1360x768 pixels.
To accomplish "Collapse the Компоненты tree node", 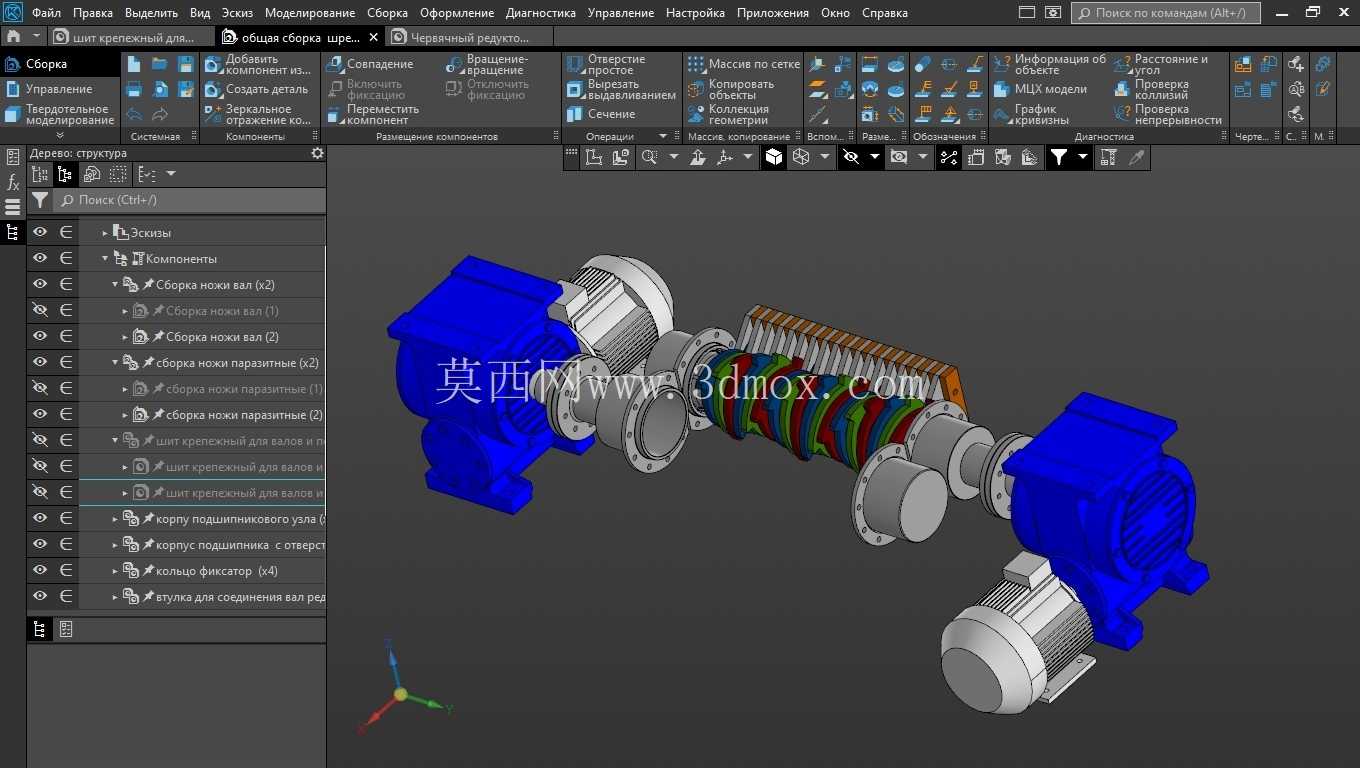I will click(x=105, y=259).
